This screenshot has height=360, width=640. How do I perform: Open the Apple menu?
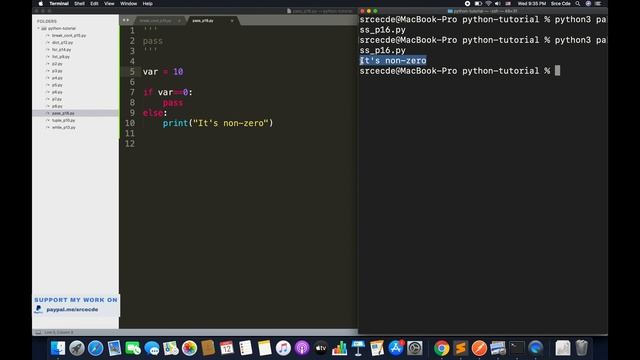[41, 4]
